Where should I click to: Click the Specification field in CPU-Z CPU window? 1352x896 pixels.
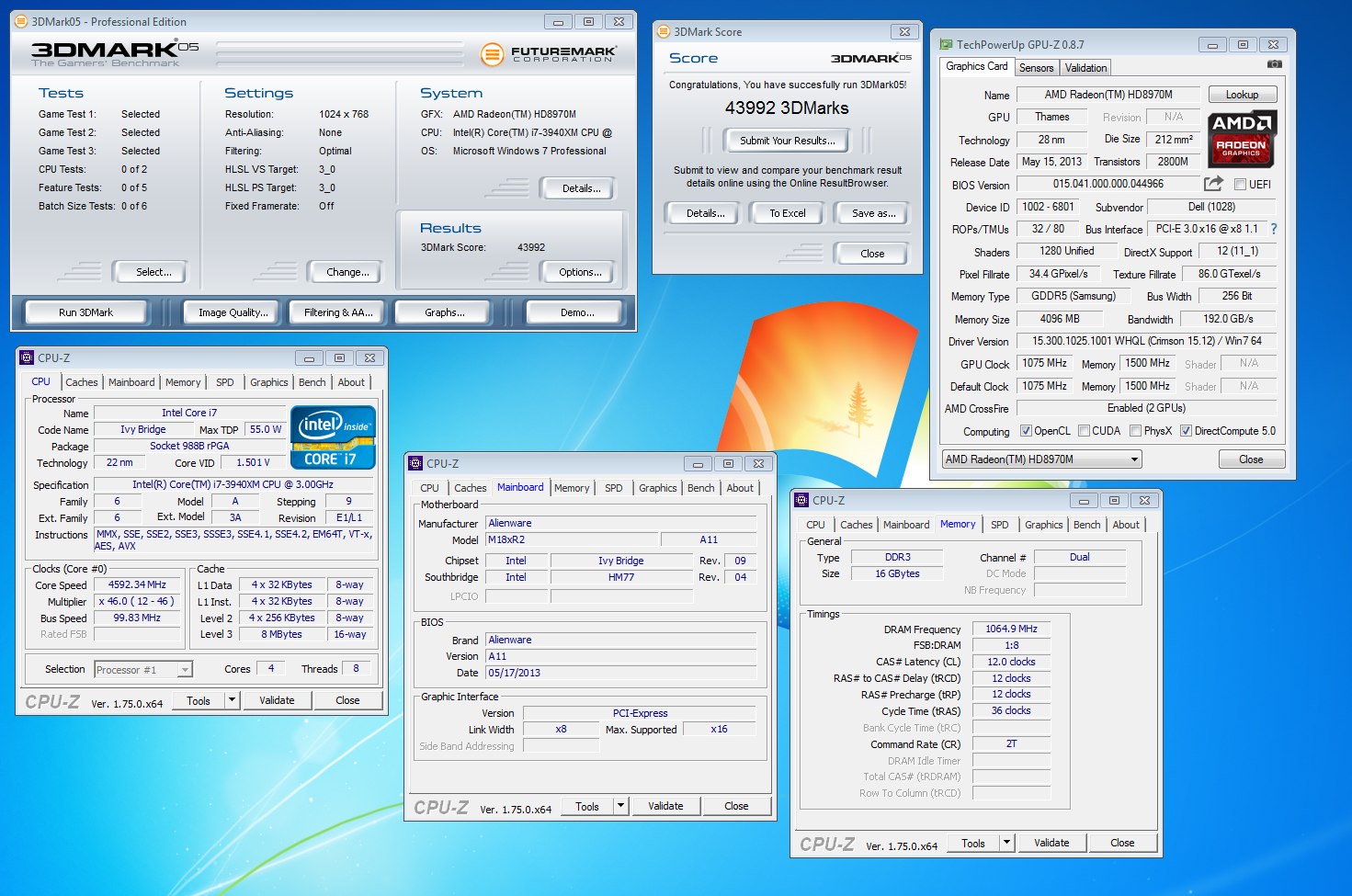233,484
